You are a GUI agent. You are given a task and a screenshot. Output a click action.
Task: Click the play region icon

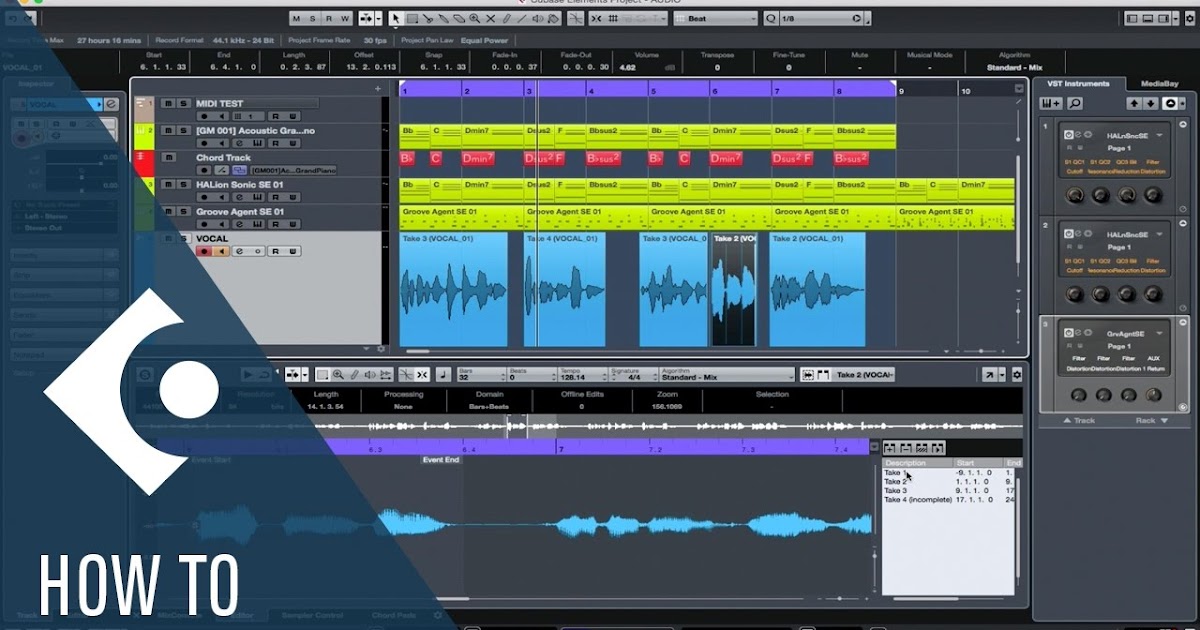938,448
